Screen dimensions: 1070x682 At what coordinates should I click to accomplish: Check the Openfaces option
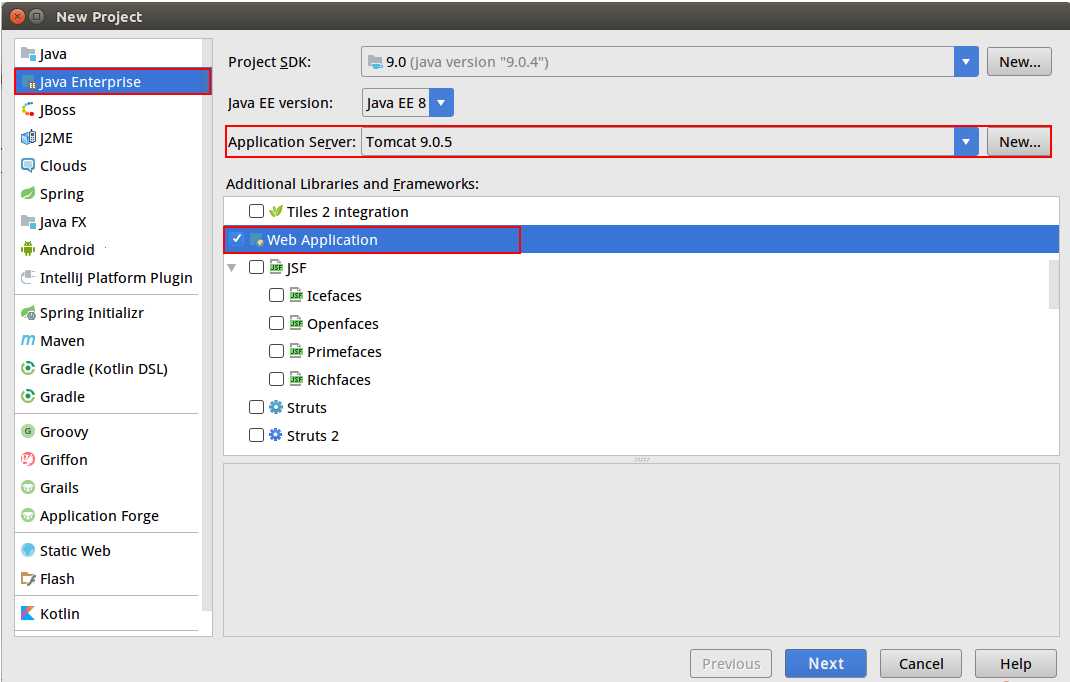[276, 323]
